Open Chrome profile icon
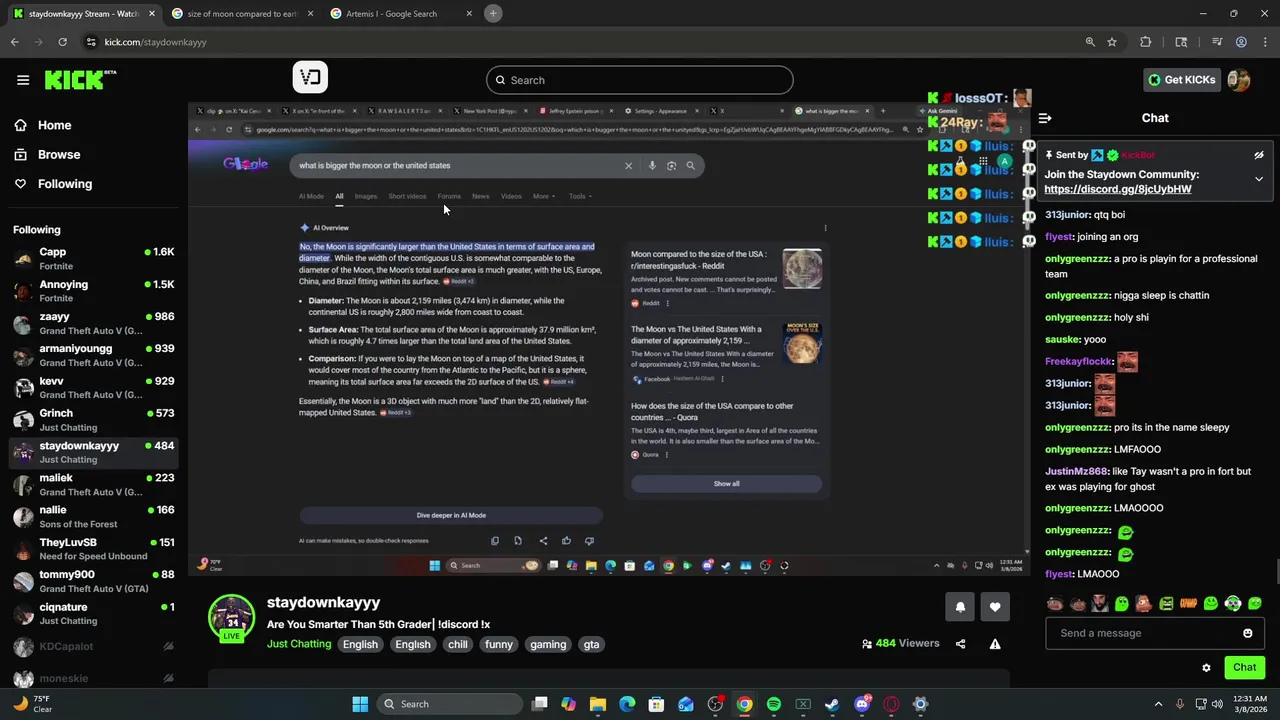1280x720 pixels. click(x=1241, y=42)
